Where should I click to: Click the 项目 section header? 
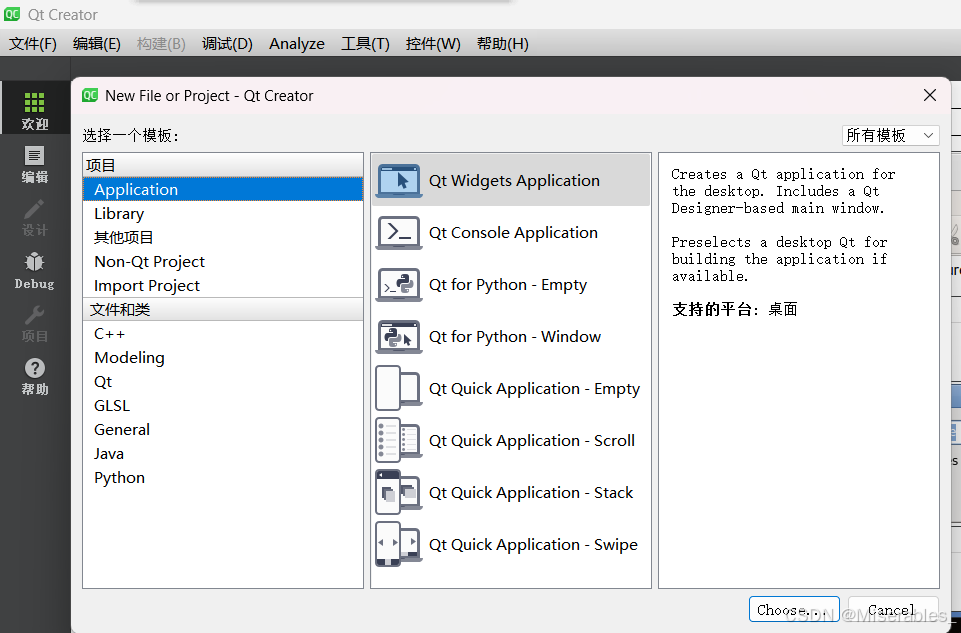point(223,165)
